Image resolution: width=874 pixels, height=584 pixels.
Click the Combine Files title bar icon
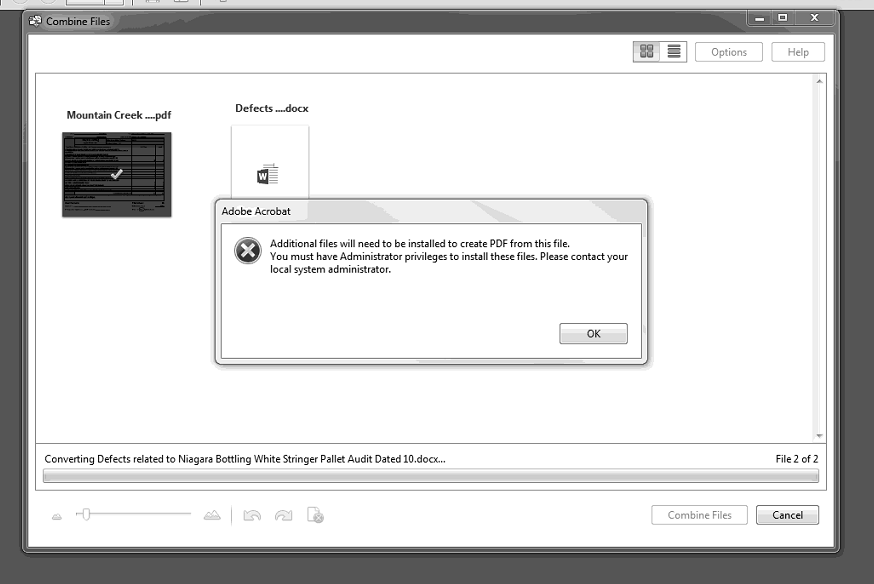click(36, 21)
